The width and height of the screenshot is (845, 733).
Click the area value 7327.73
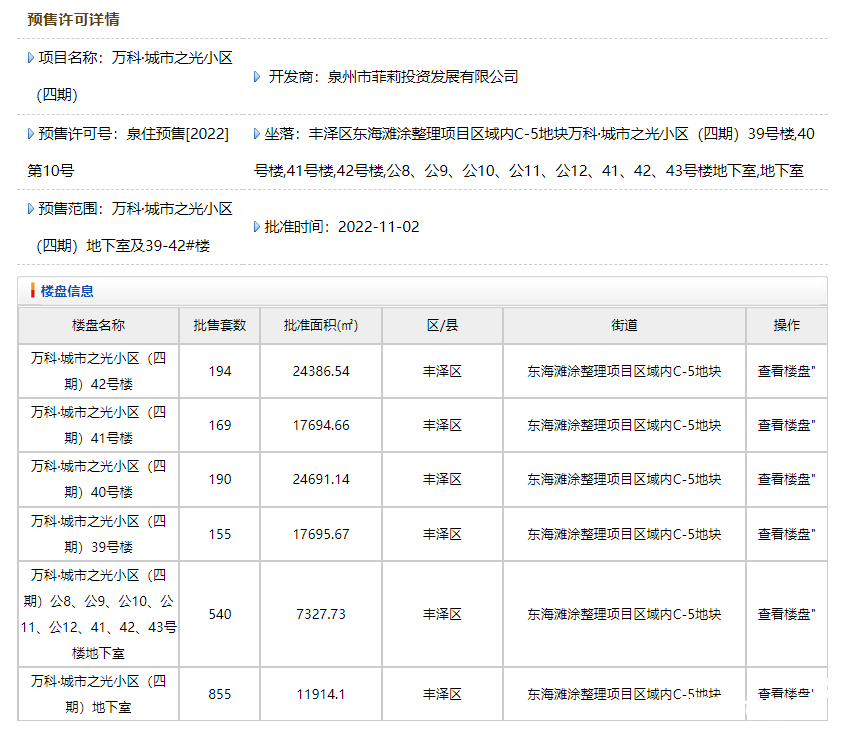[321, 614]
